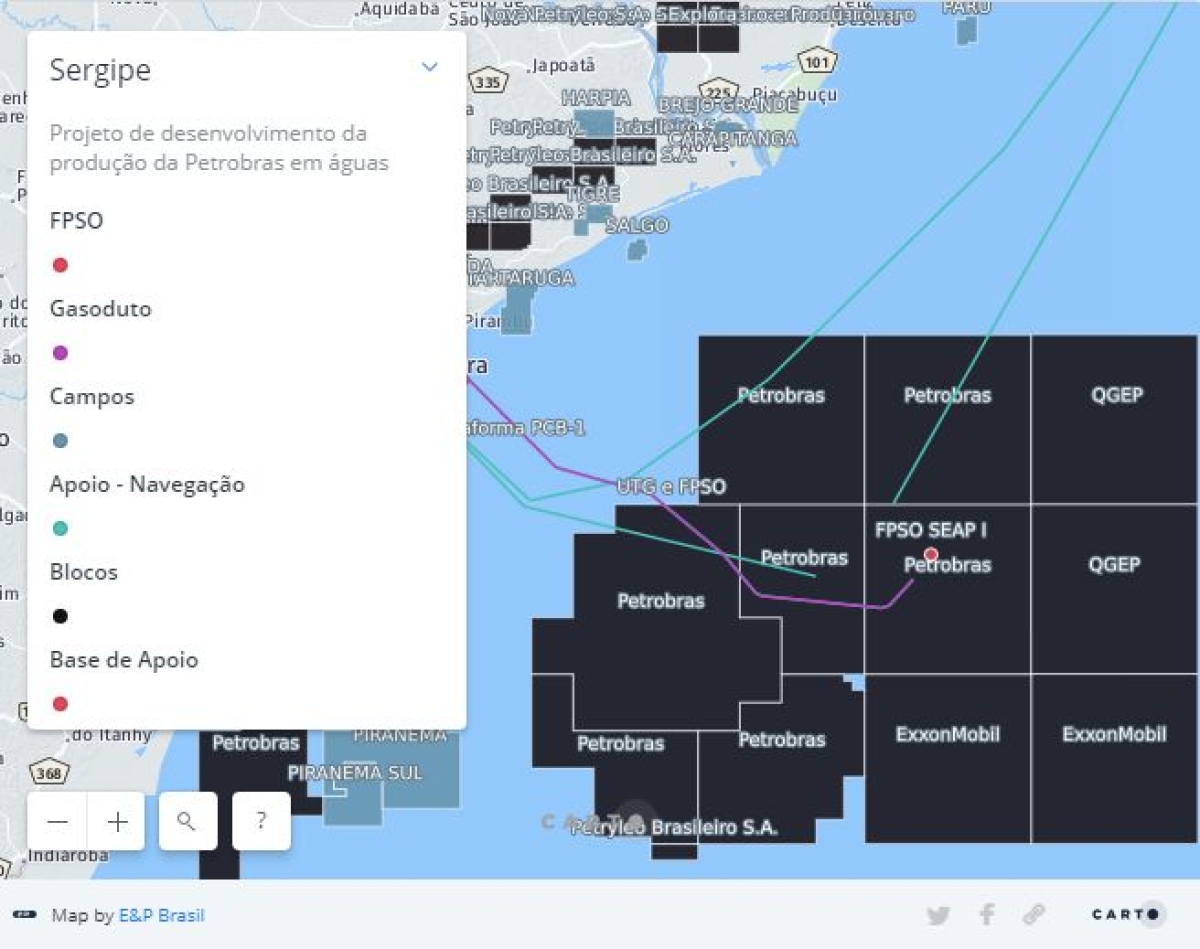Click the route 225 highway shield
This screenshot has height=949, width=1200.
pos(717,92)
